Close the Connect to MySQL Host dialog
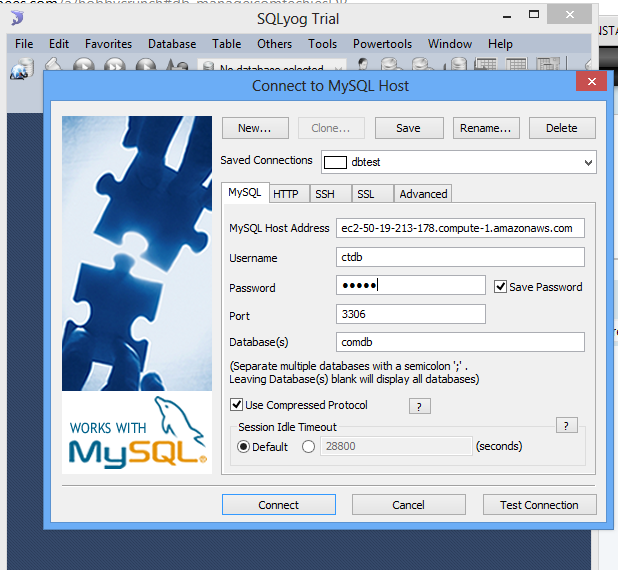 591,82
